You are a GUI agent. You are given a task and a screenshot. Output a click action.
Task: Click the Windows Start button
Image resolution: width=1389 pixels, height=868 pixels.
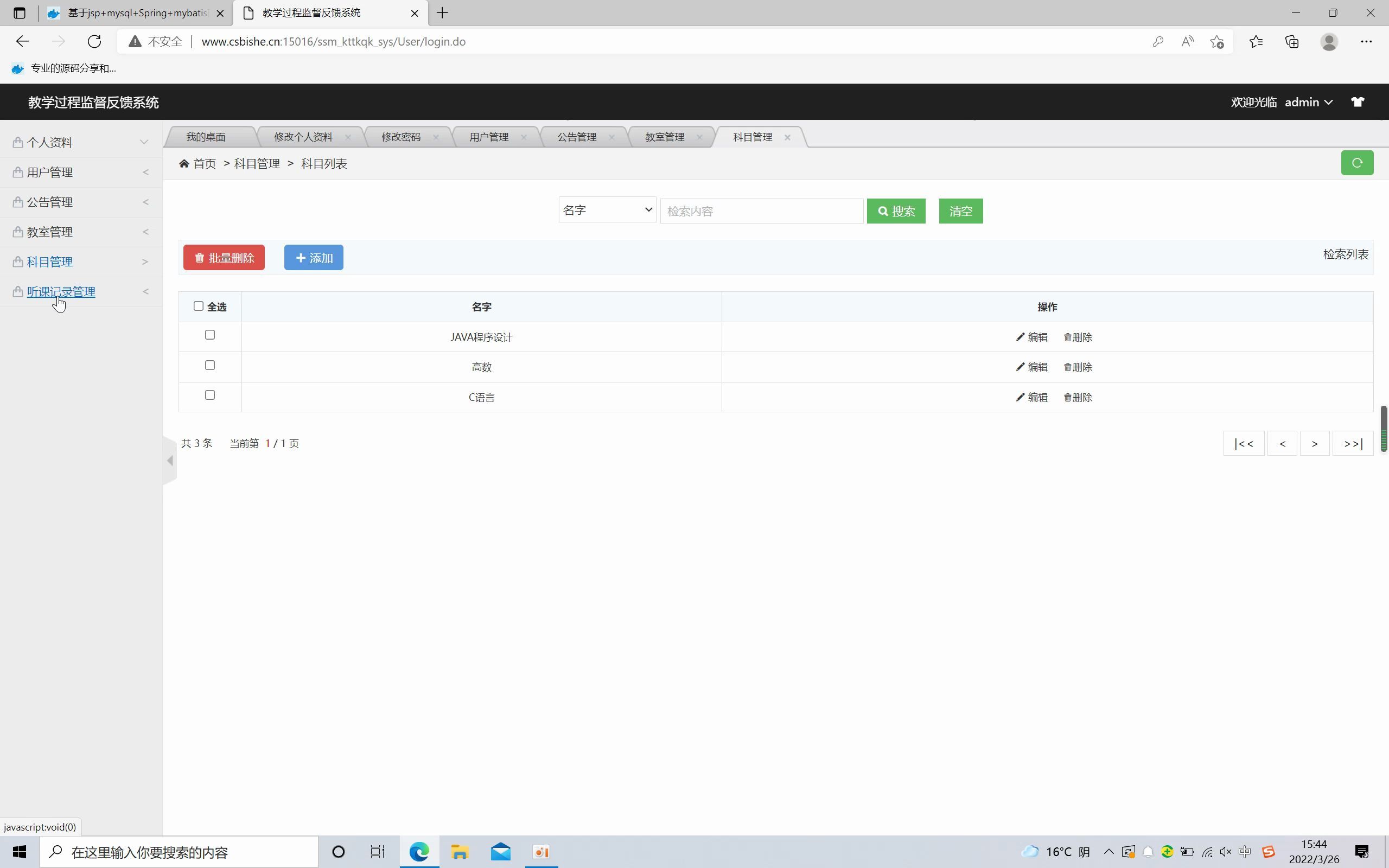[x=20, y=852]
